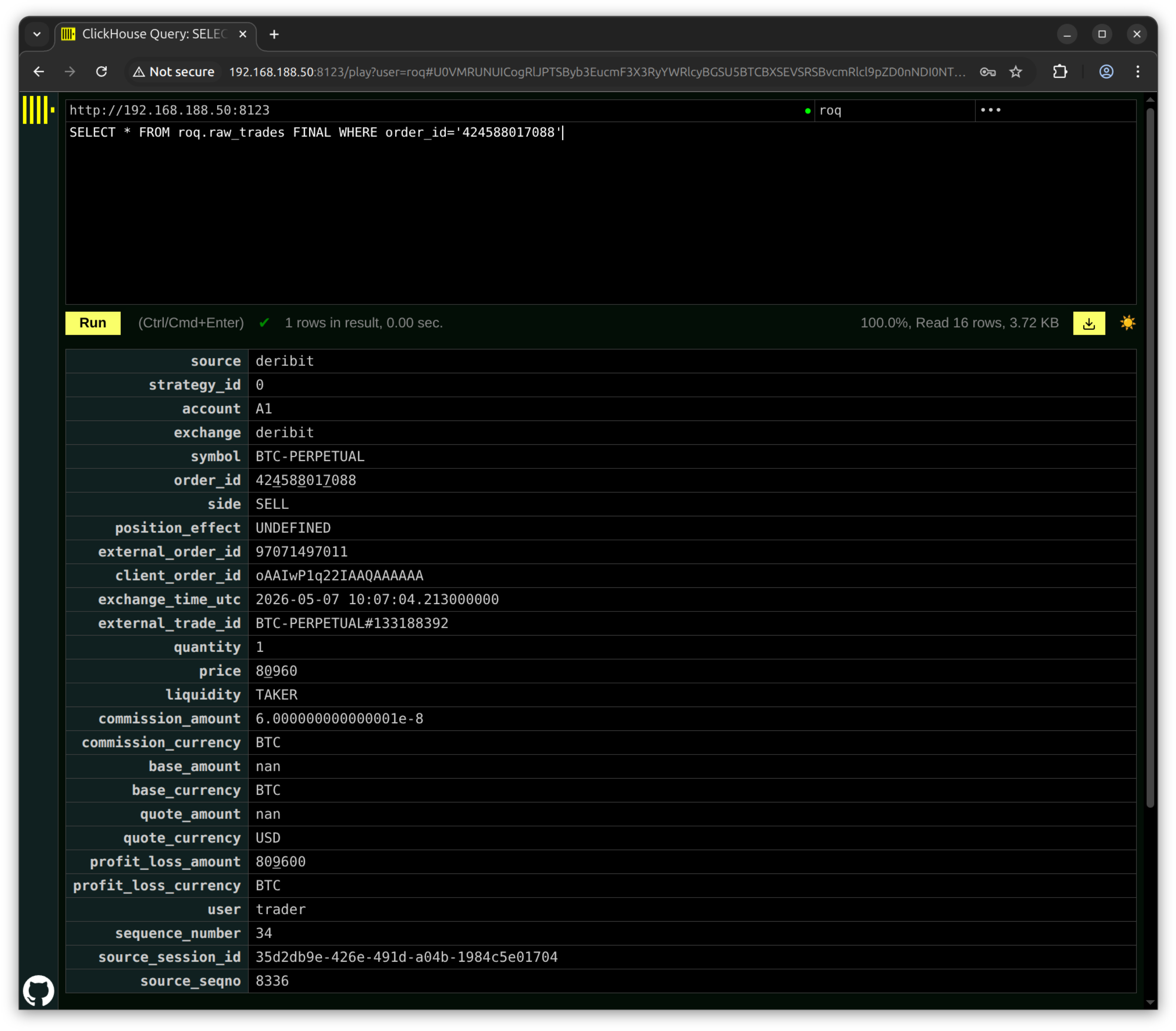Open the GitHub link icon

(38, 990)
